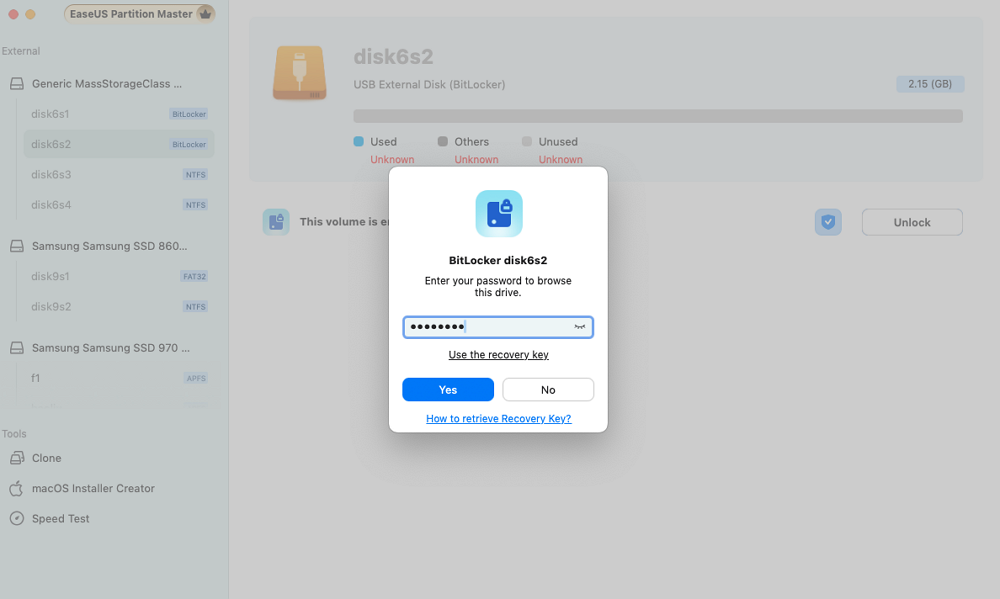The height and width of the screenshot is (599, 1000).
Task: Click the blue shield icon beside Unlock
Action: coord(828,222)
